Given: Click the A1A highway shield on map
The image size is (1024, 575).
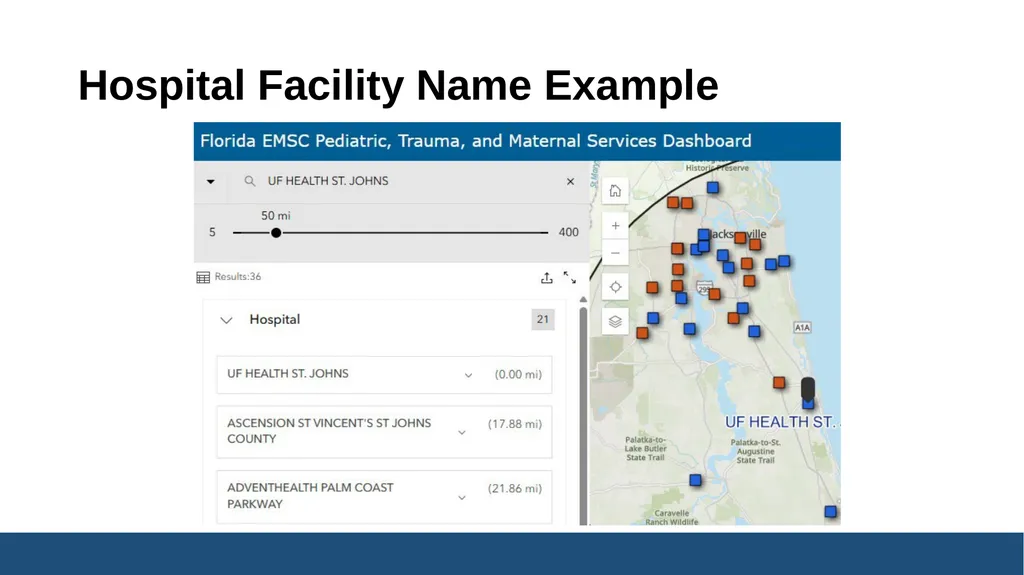Looking at the screenshot, I should tap(803, 327).
